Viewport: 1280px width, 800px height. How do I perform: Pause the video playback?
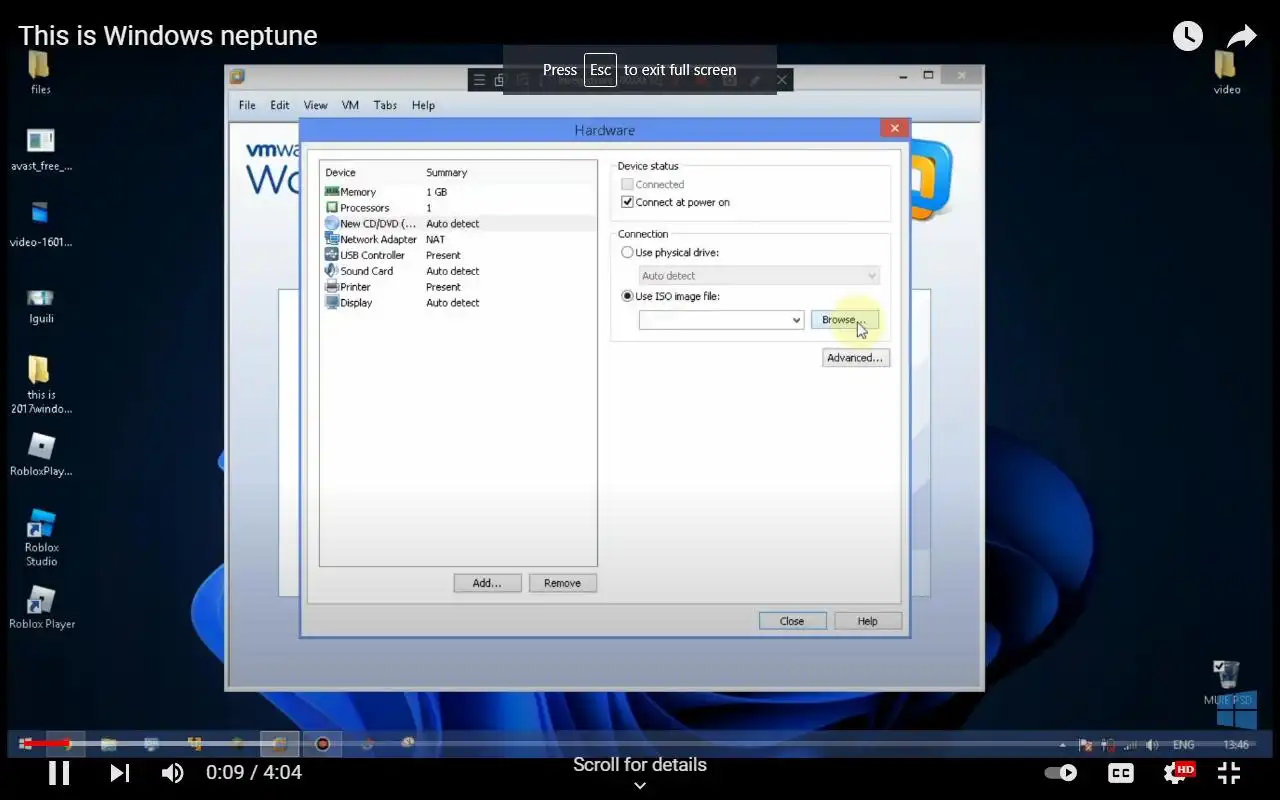coord(59,773)
